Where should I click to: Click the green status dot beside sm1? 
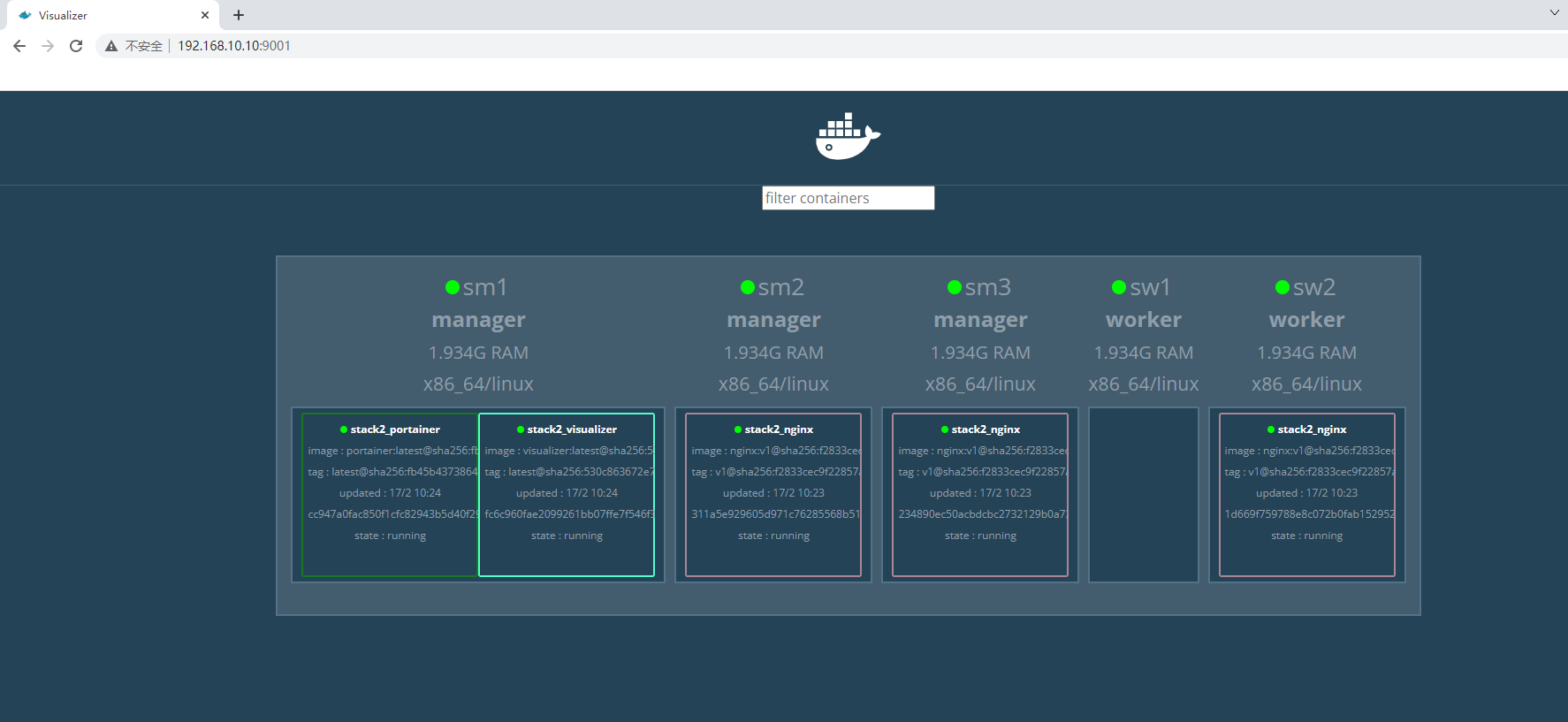453,287
